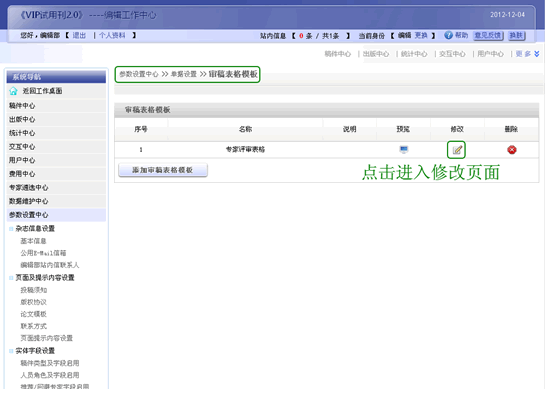Select 参数设置中心 in the sidebar
Screen dimensions: 545x394
click(56, 215)
